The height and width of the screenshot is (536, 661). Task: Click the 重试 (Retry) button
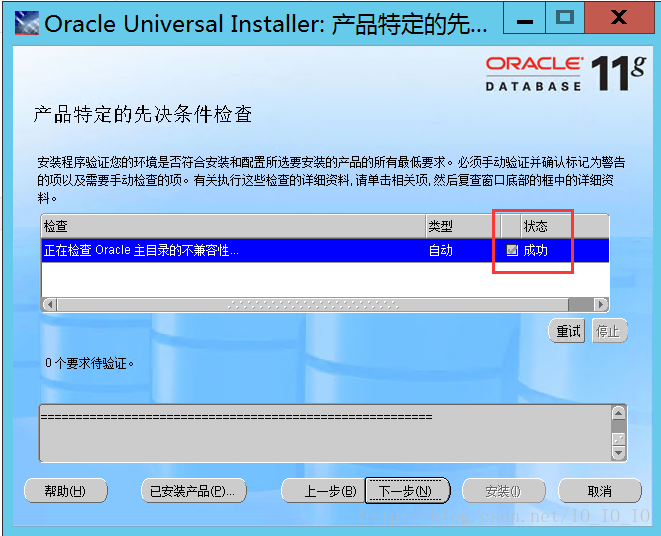567,331
